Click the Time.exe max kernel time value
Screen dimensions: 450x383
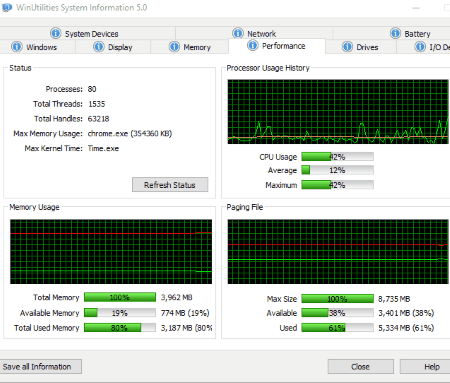coord(103,148)
